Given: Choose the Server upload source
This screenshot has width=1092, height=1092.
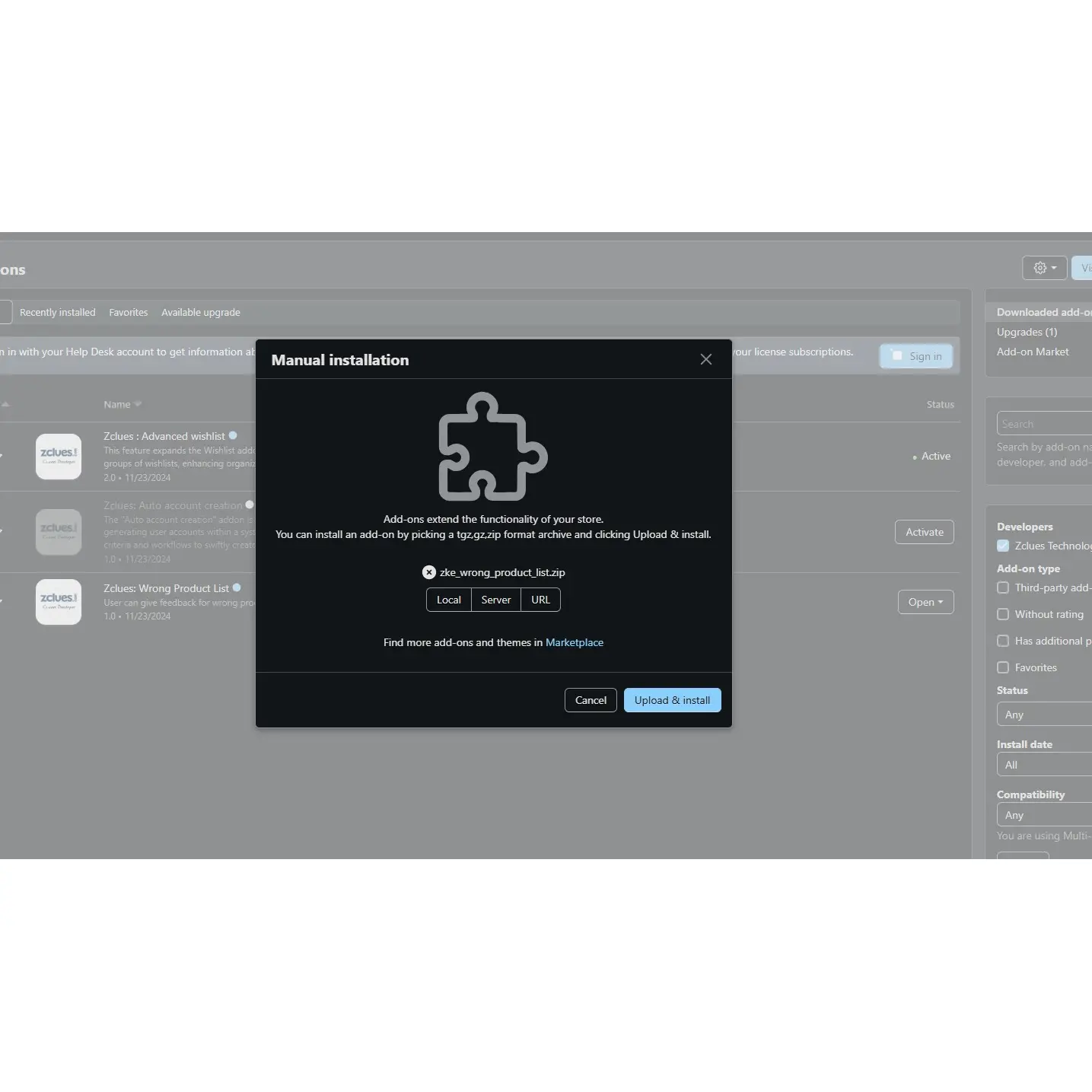Looking at the screenshot, I should [495, 600].
